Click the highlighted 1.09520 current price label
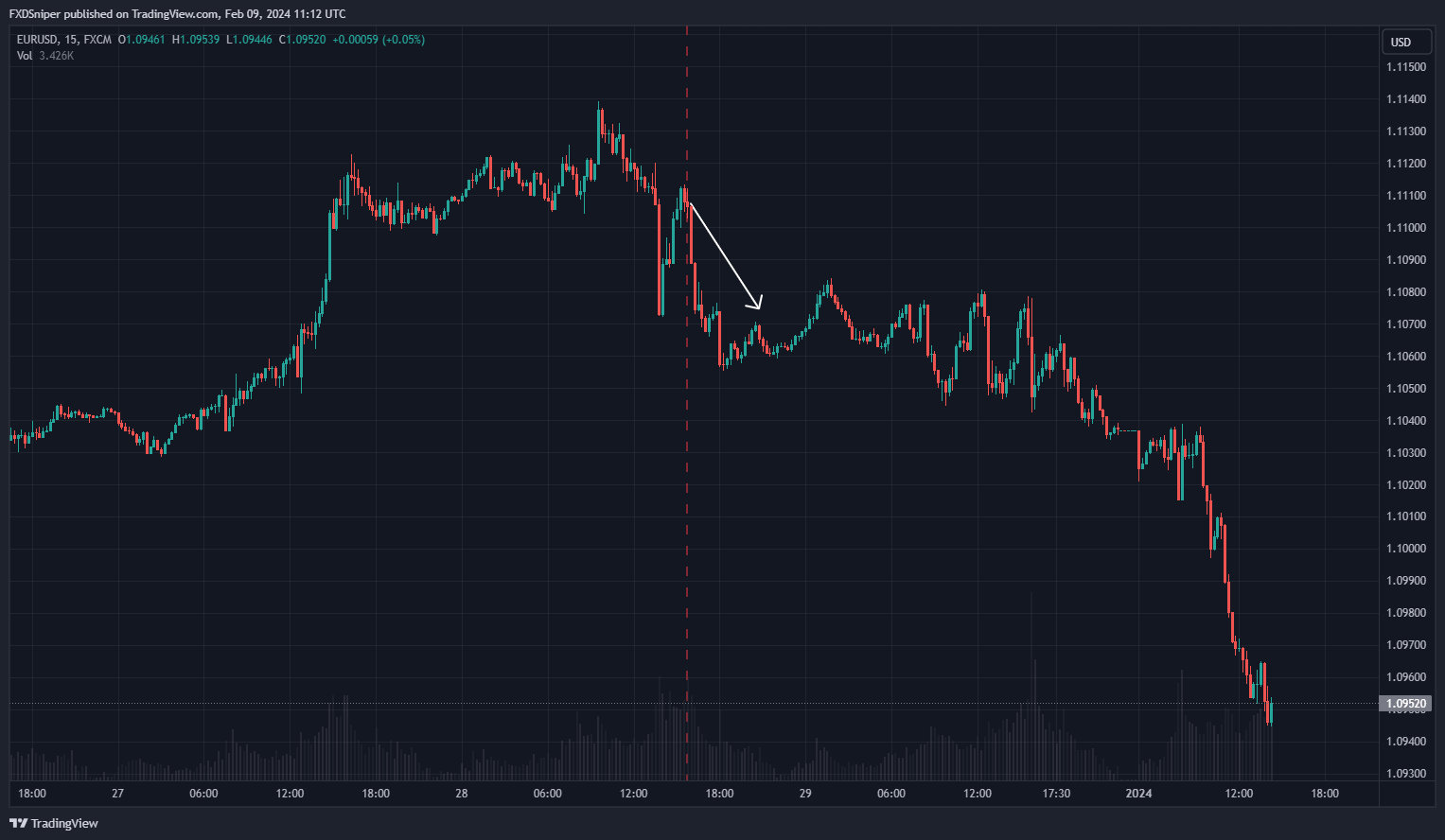This screenshot has height=840, width=1445. [x=1406, y=704]
